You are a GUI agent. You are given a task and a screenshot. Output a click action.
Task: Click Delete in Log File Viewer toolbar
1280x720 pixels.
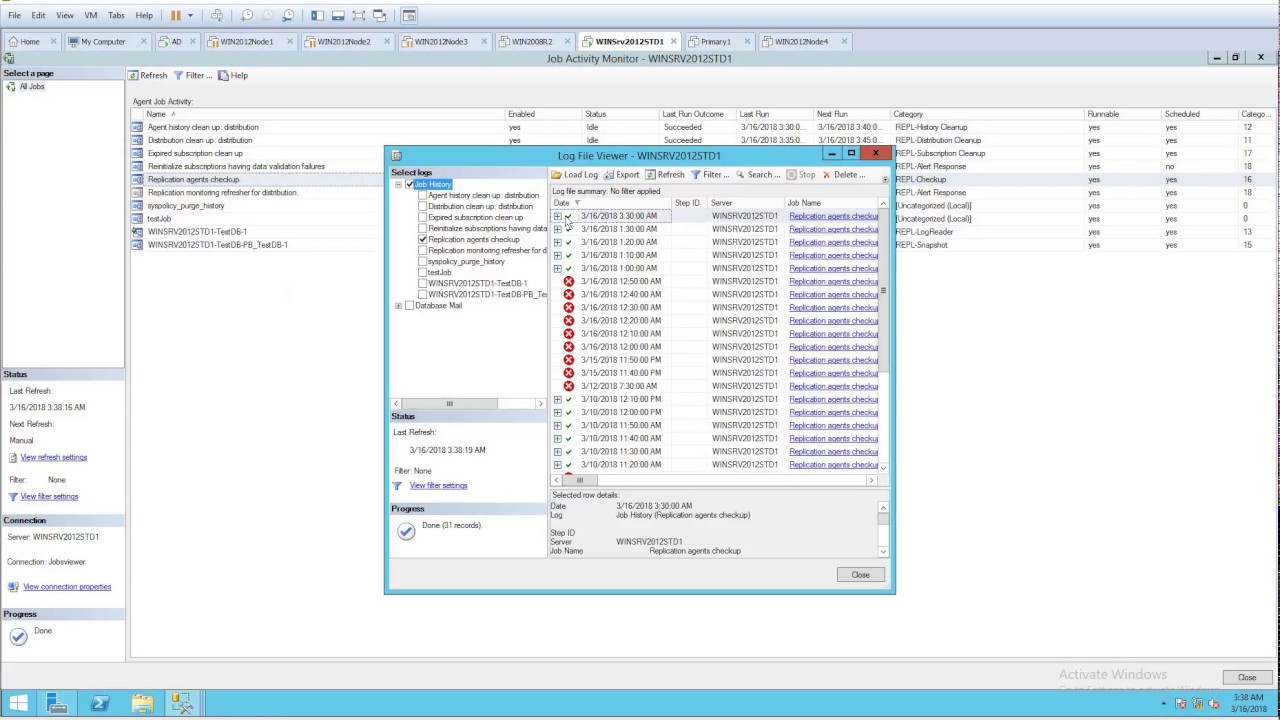pyautogui.click(x=844, y=175)
